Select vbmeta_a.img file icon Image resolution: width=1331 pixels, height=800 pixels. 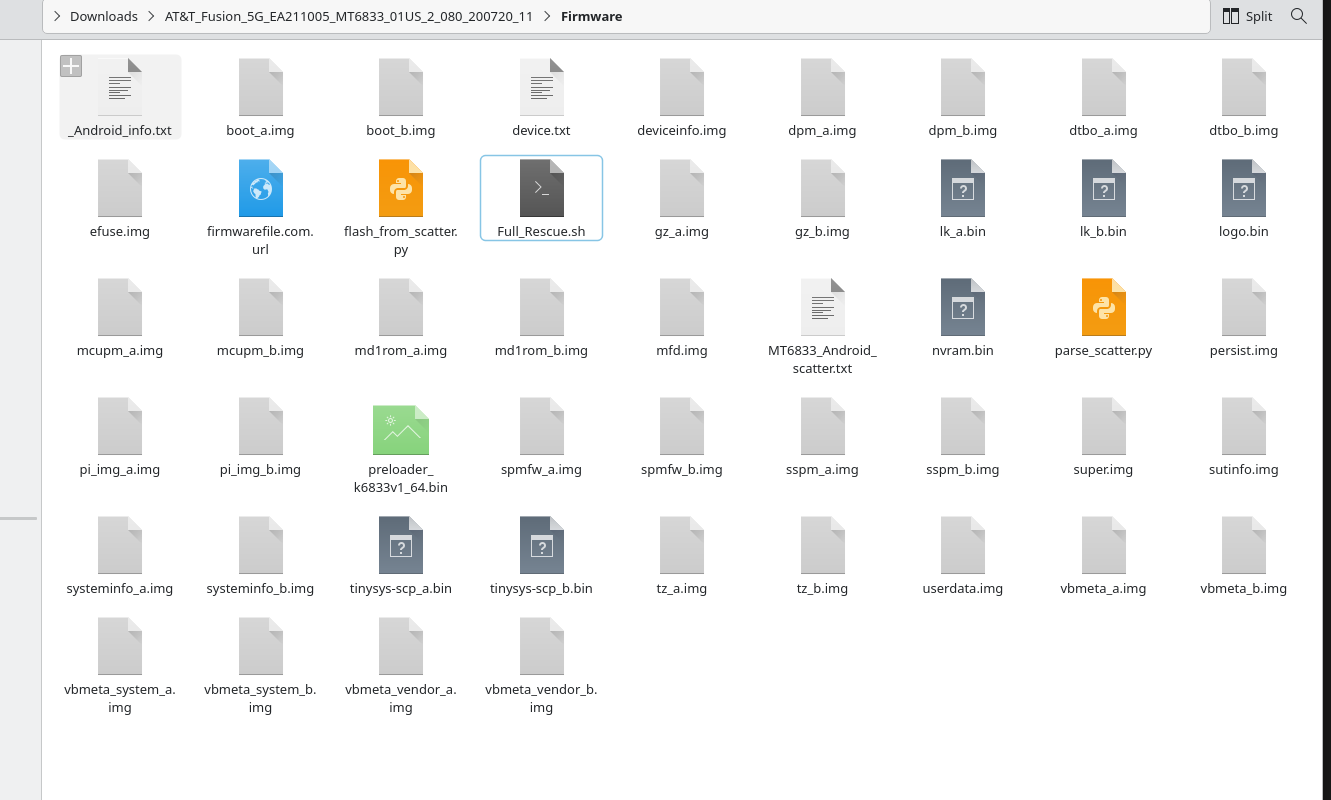1103,545
